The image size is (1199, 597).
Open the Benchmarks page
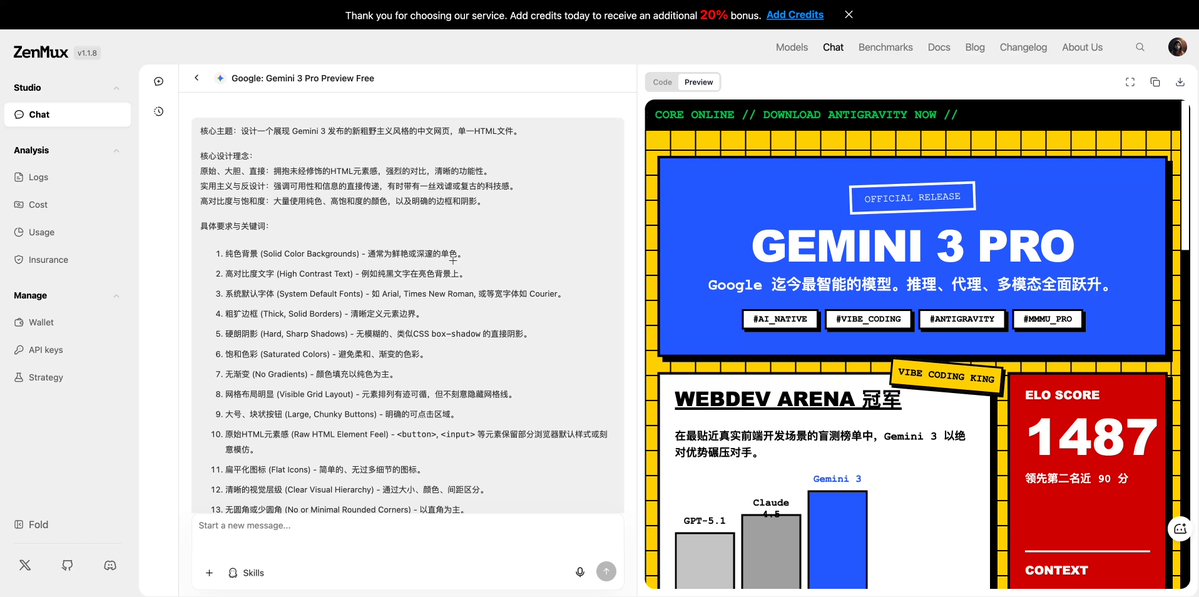885,47
